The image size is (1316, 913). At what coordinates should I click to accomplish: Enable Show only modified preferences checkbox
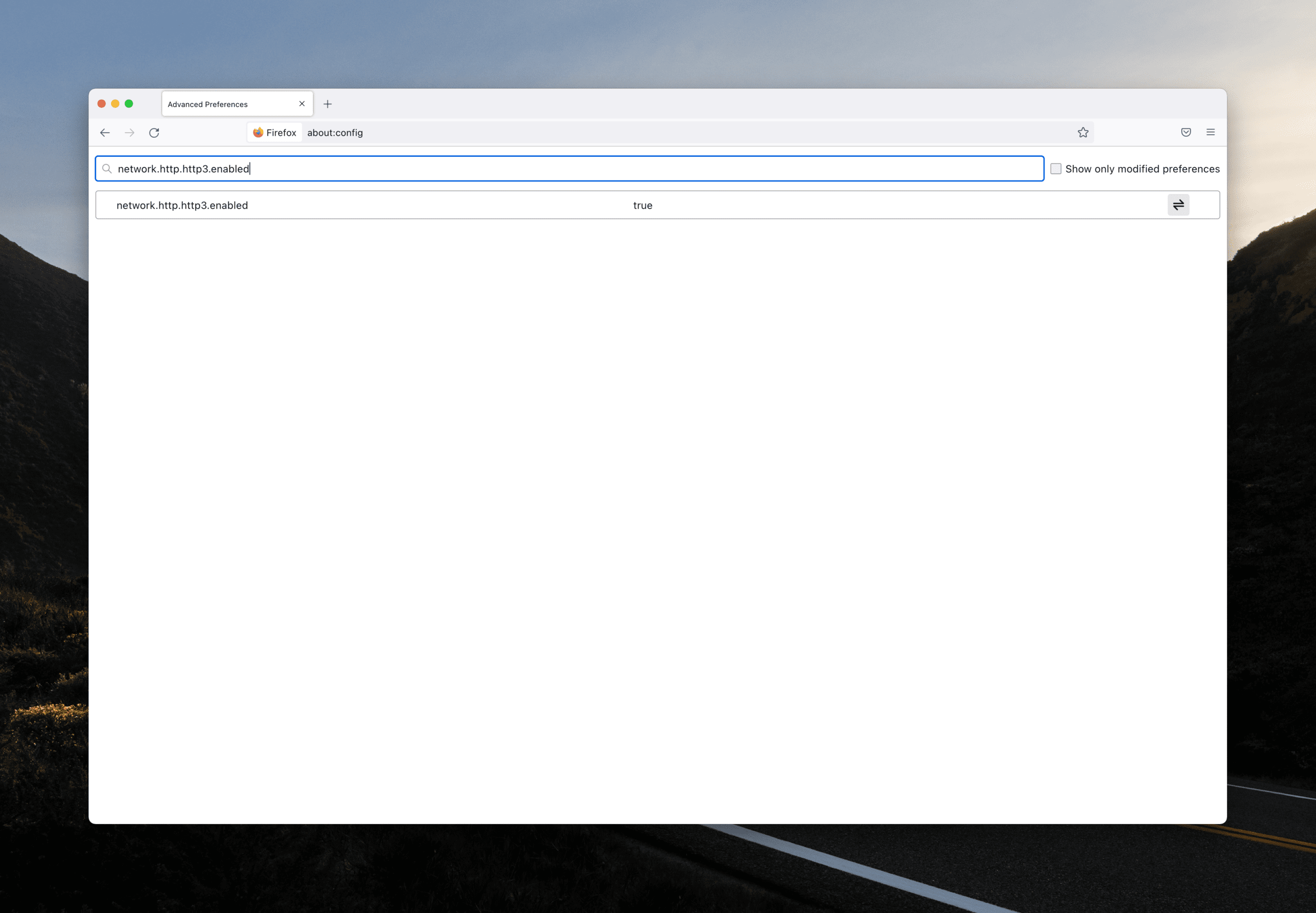point(1055,169)
